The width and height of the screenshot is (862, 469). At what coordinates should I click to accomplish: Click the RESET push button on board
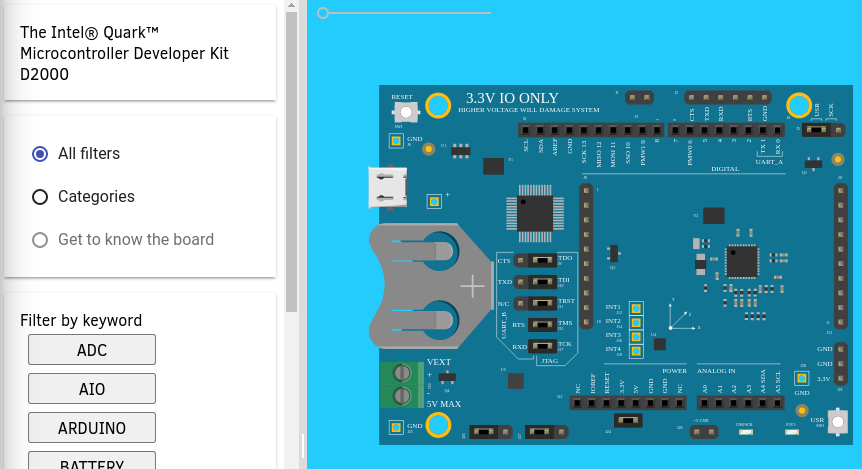[x=406, y=113]
